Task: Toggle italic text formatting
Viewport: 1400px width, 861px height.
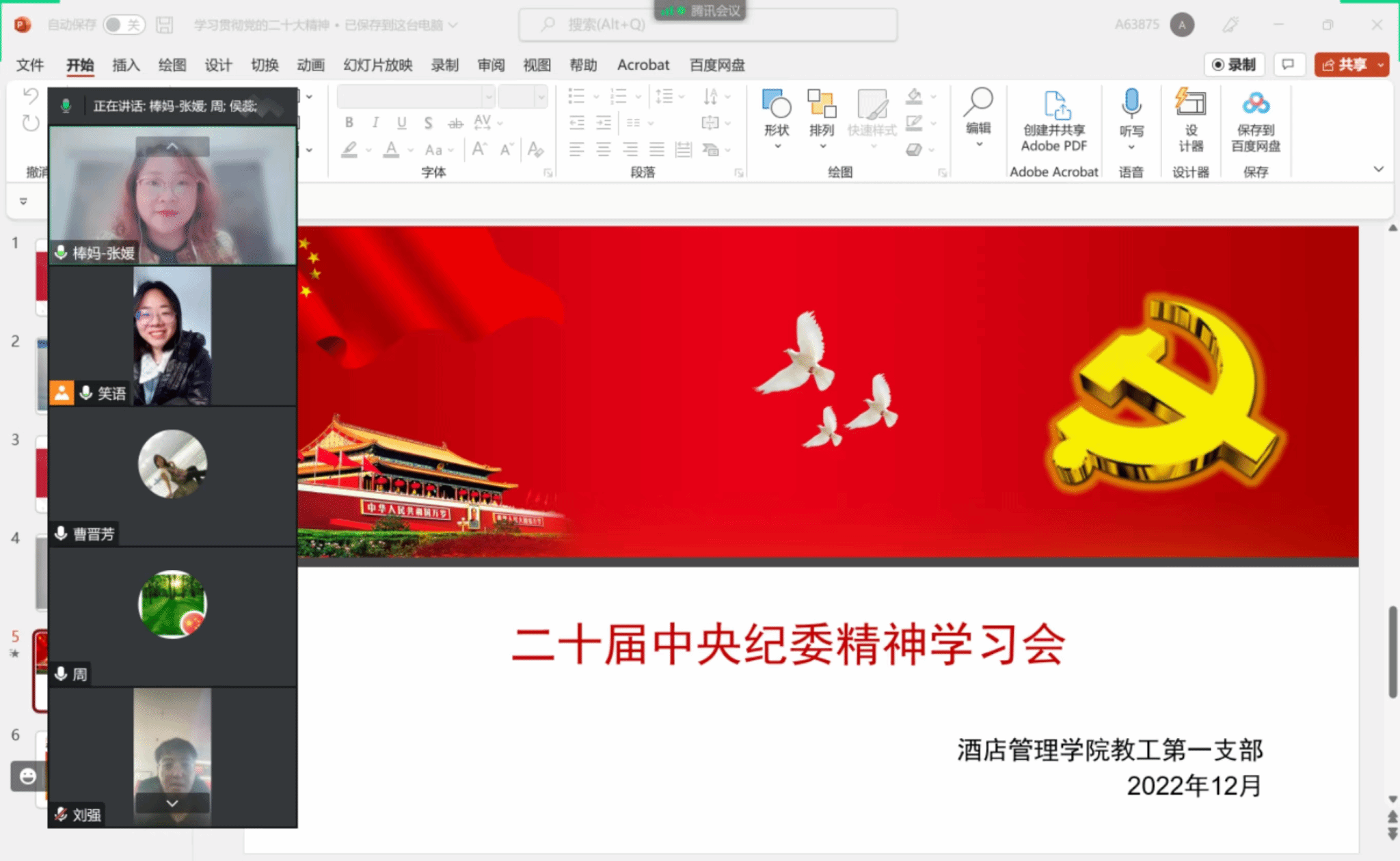Action: pyautogui.click(x=375, y=123)
